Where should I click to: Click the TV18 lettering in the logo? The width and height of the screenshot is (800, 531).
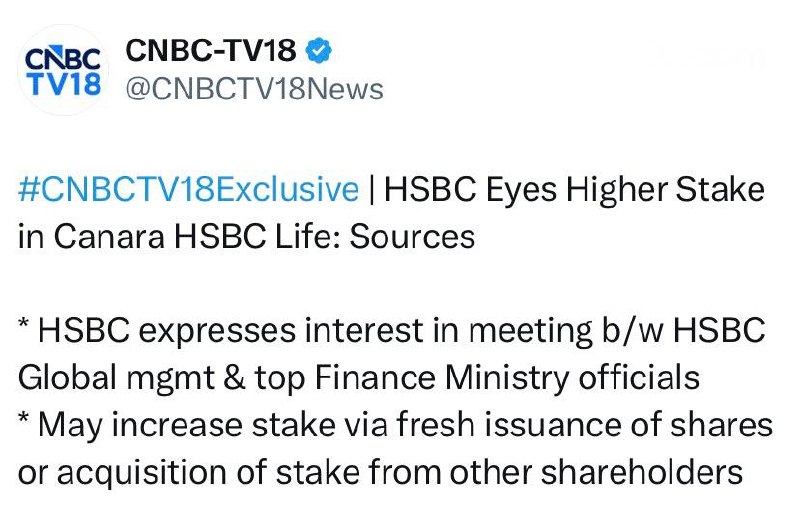point(63,84)
